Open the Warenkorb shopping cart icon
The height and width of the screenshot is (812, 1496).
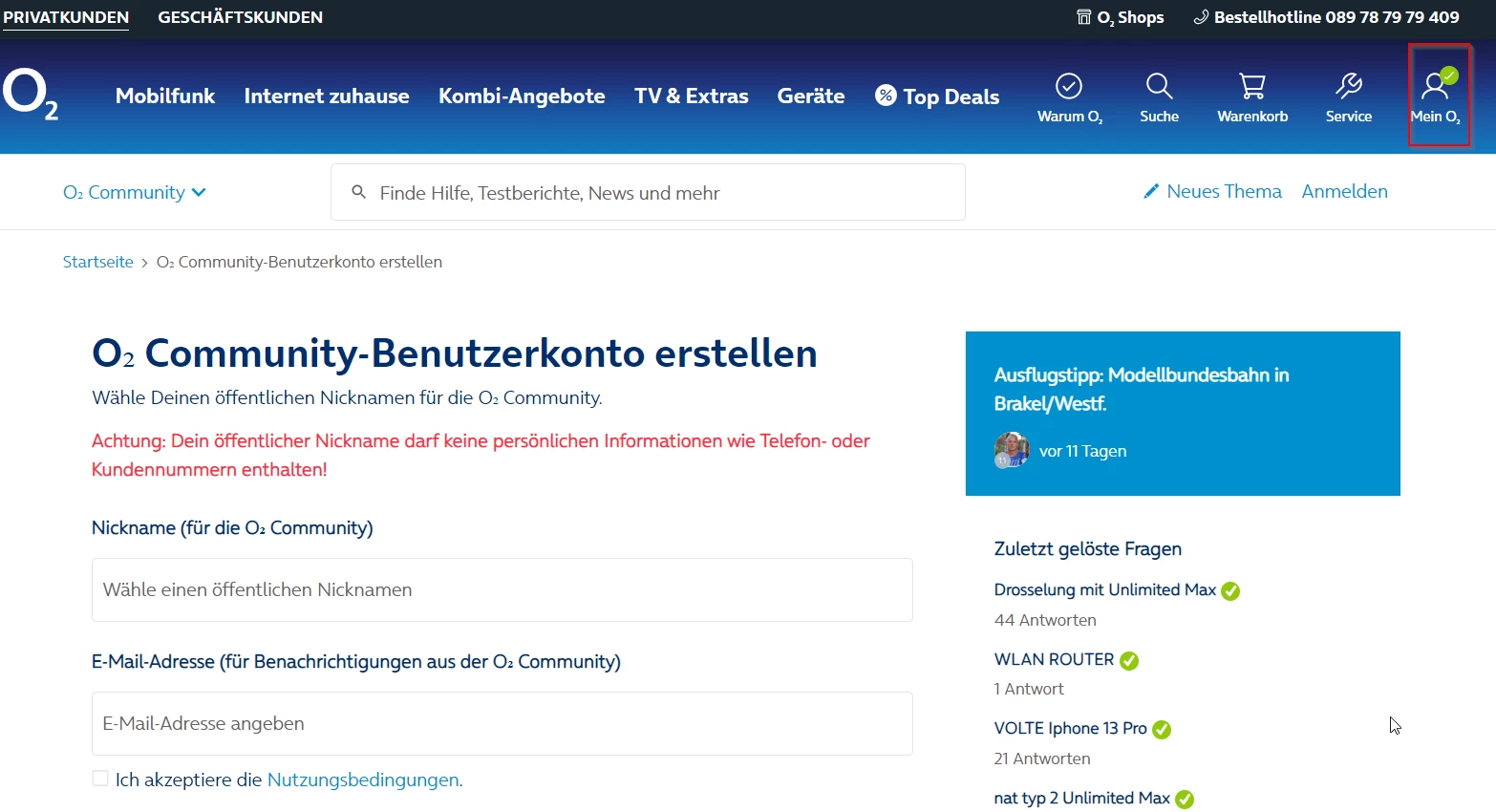click(1252, 86)
